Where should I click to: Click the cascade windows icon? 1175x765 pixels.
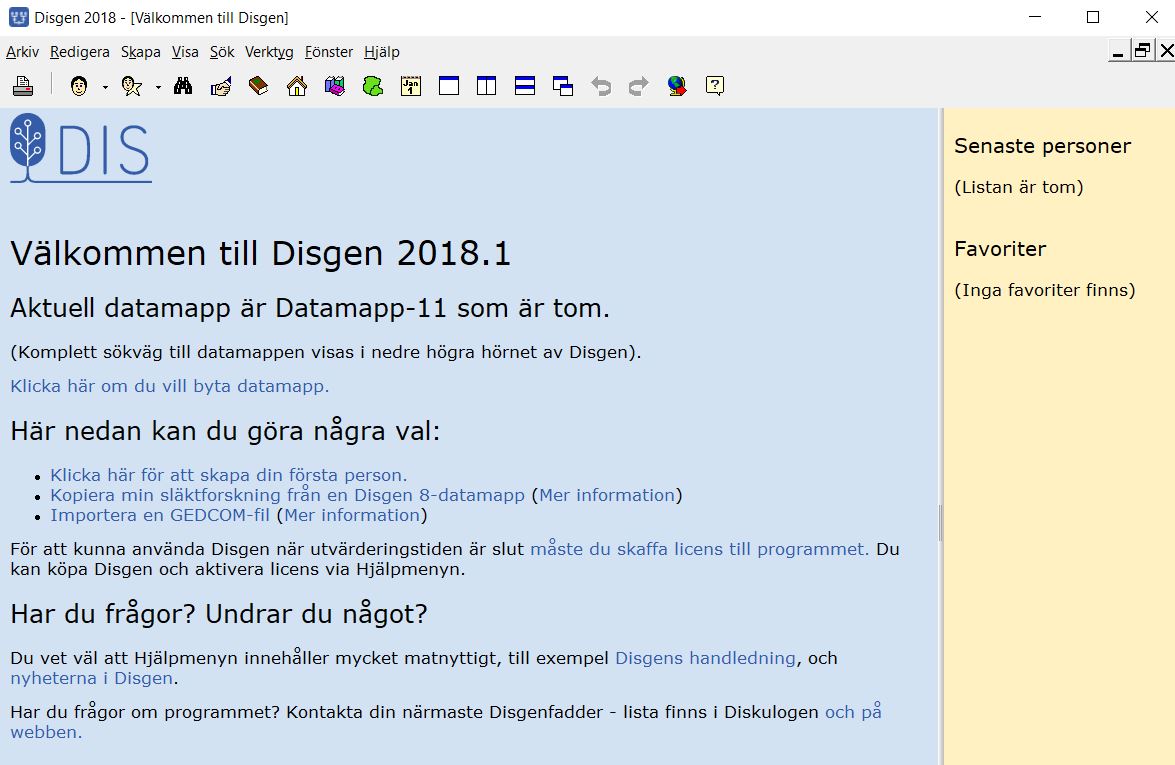tap(563, 86)
